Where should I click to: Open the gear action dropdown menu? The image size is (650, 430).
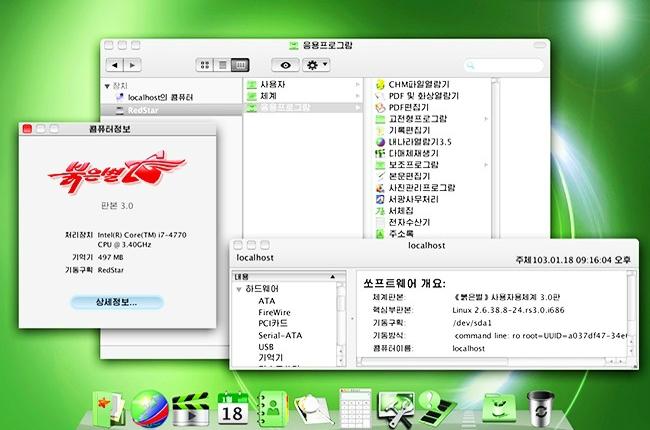(x=318, y=64)
